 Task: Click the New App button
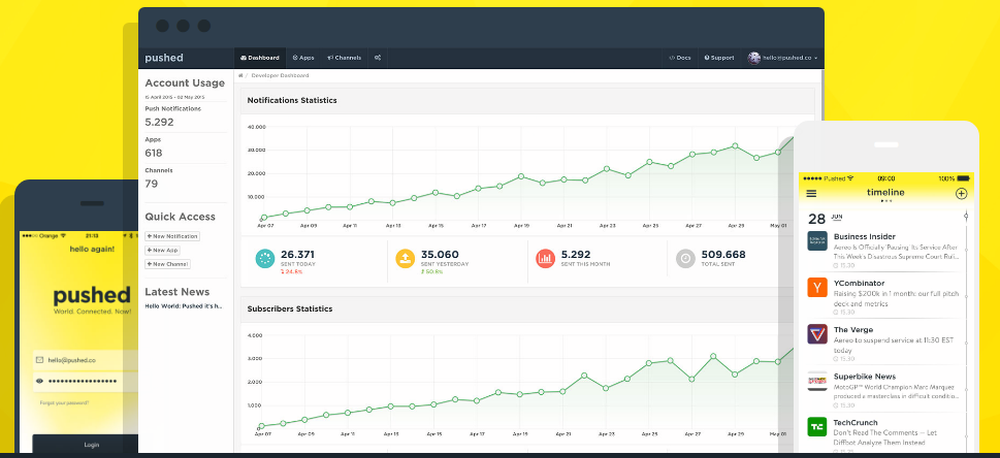point(163,250)
